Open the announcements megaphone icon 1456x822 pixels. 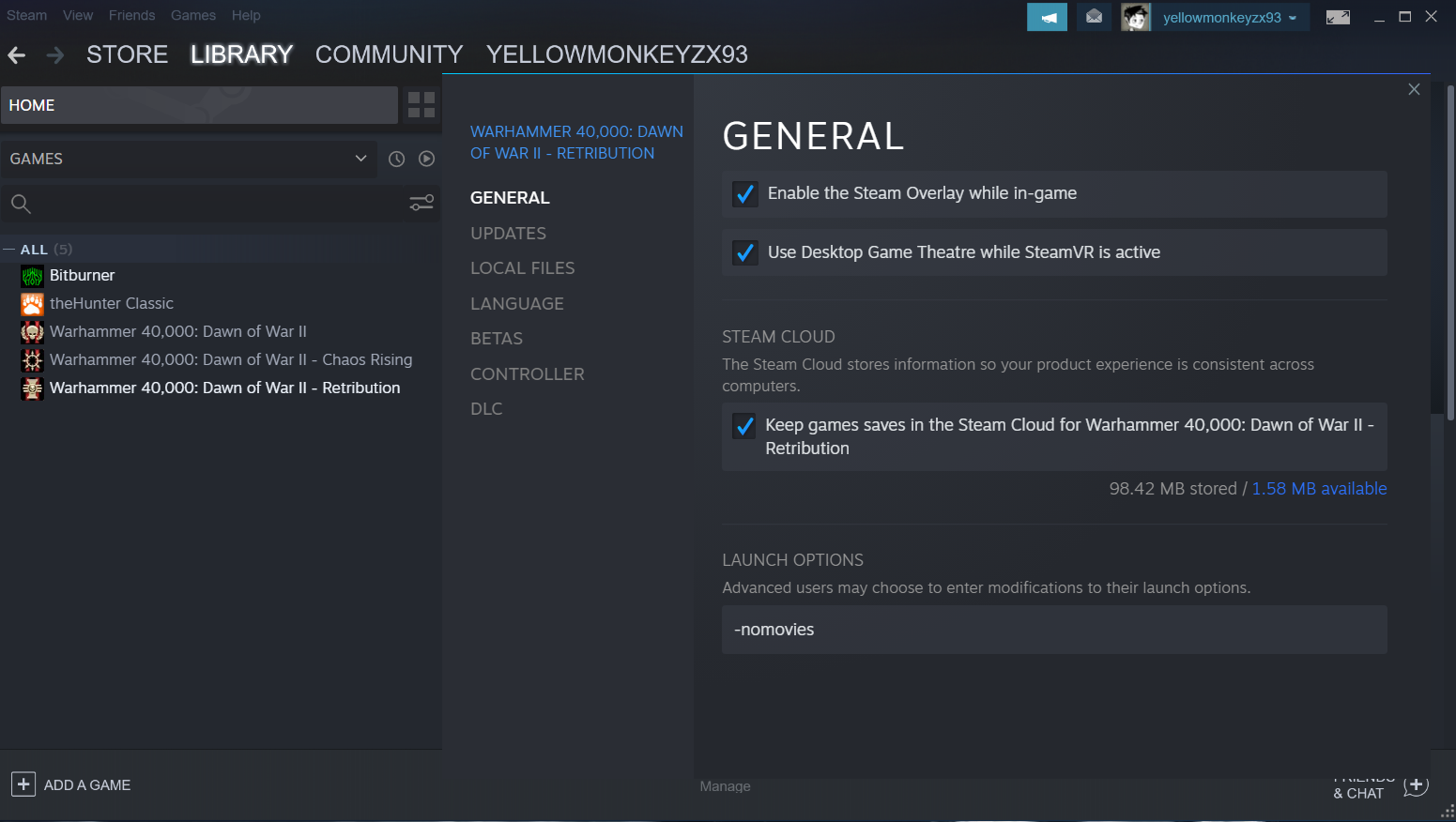(1047, 17)
